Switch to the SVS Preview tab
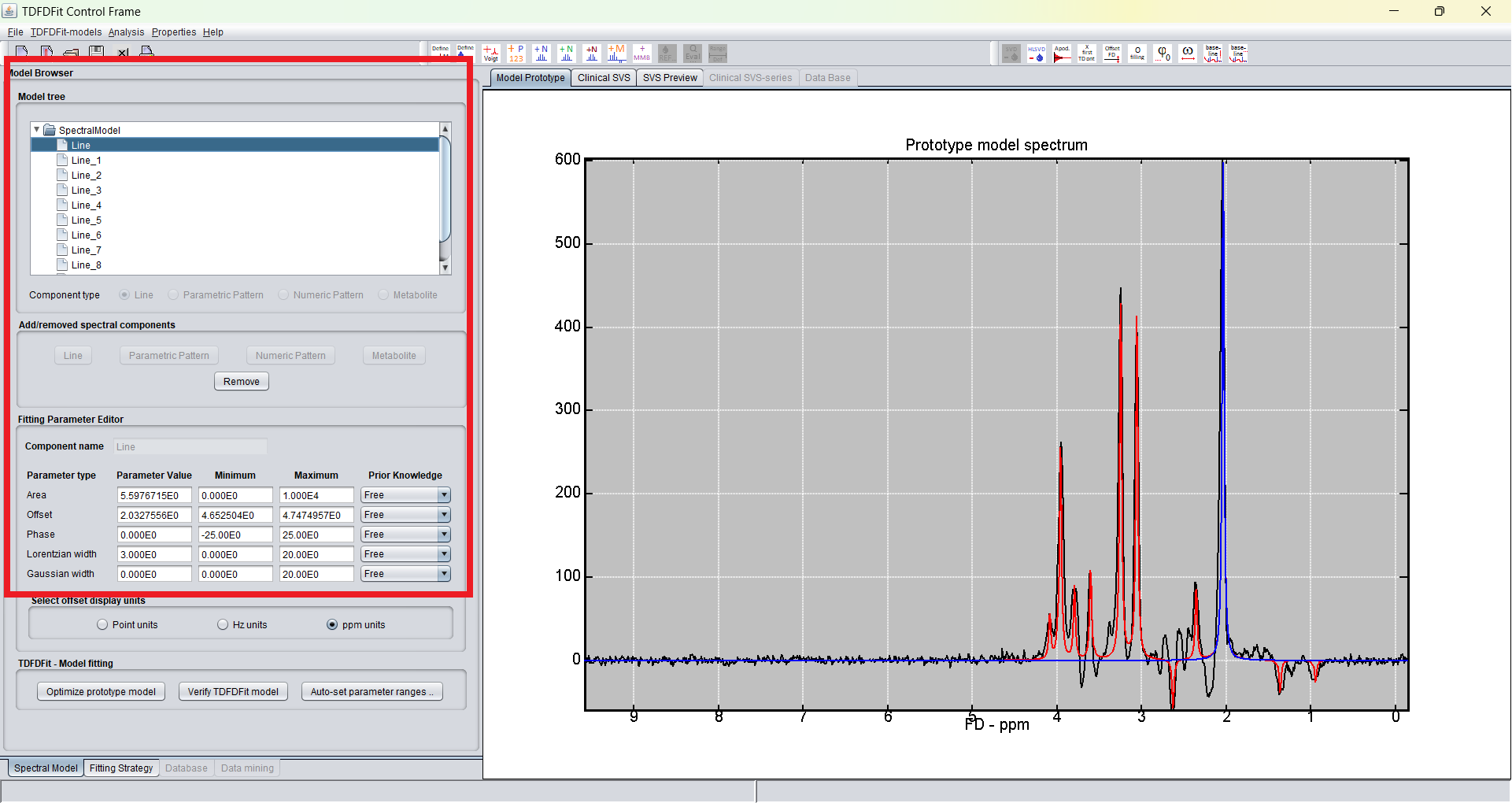Image resolution: width=1512 pixels, height=803 pixels. coord(670,78)
